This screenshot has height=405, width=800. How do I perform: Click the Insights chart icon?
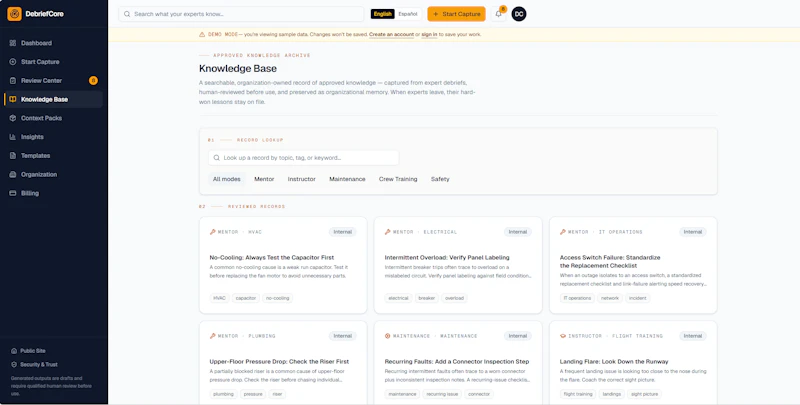tap(13, 137)
